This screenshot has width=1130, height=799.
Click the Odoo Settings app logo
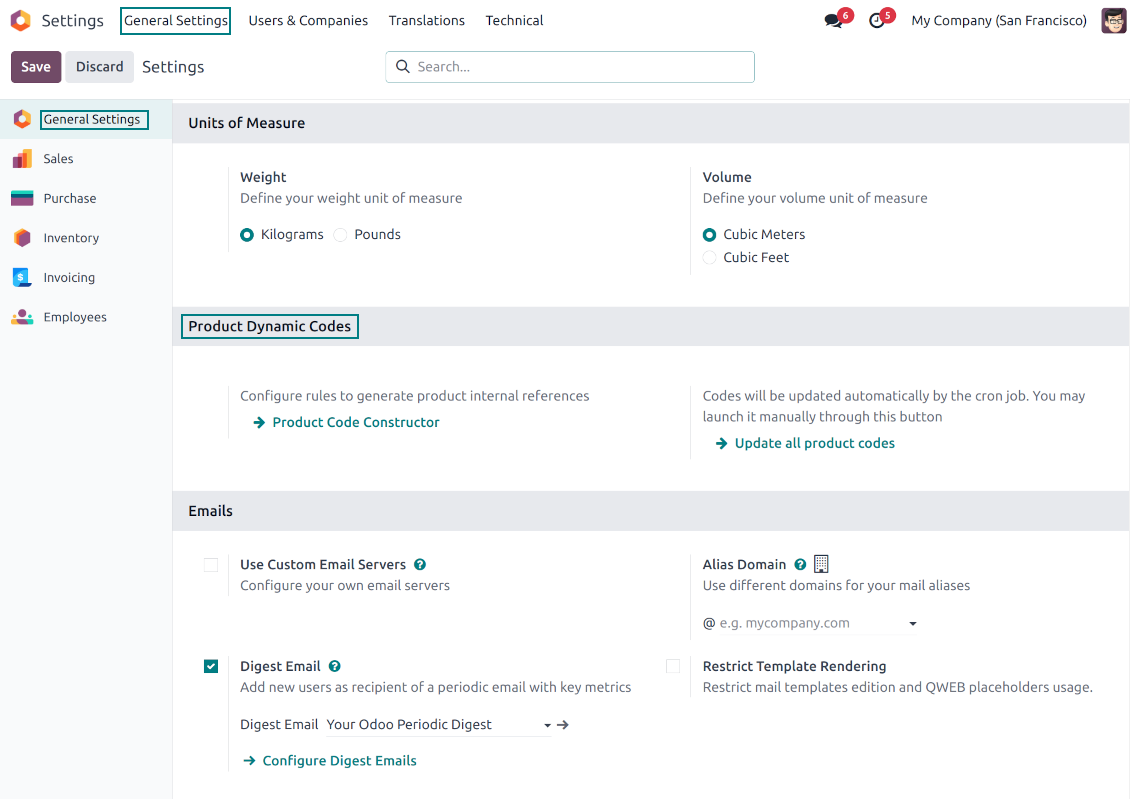click(x=20, y=20)
